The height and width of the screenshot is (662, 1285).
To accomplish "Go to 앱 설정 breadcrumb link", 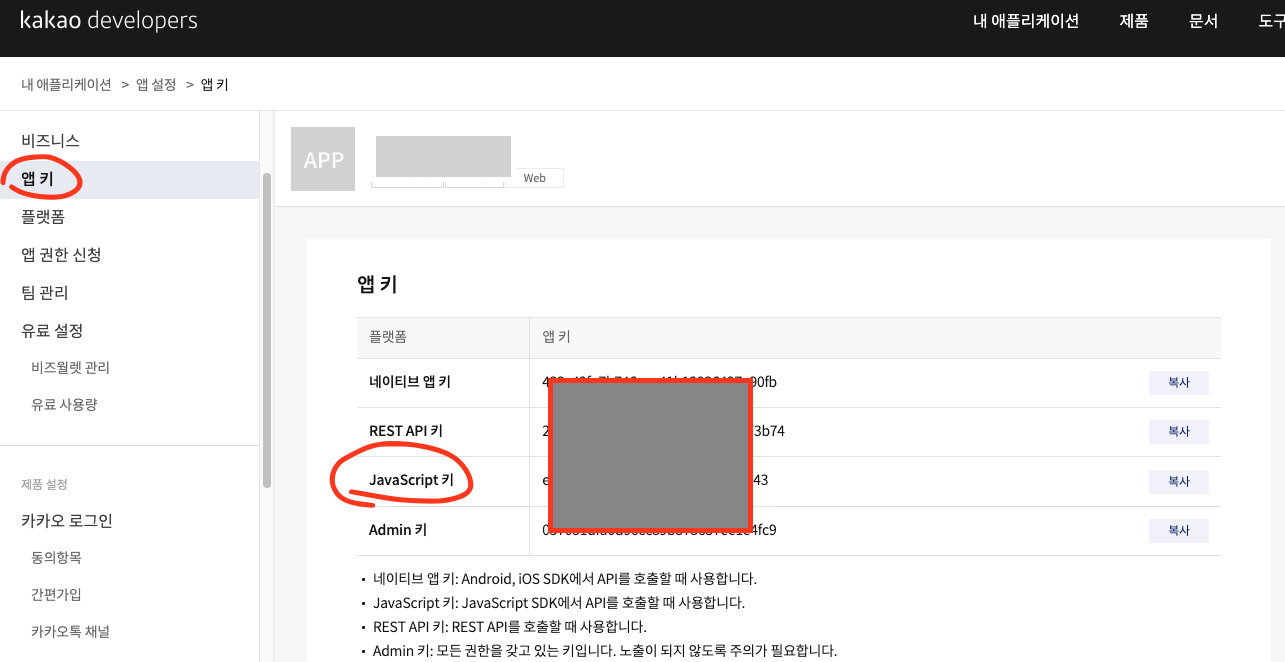I will tap(156, 85).
